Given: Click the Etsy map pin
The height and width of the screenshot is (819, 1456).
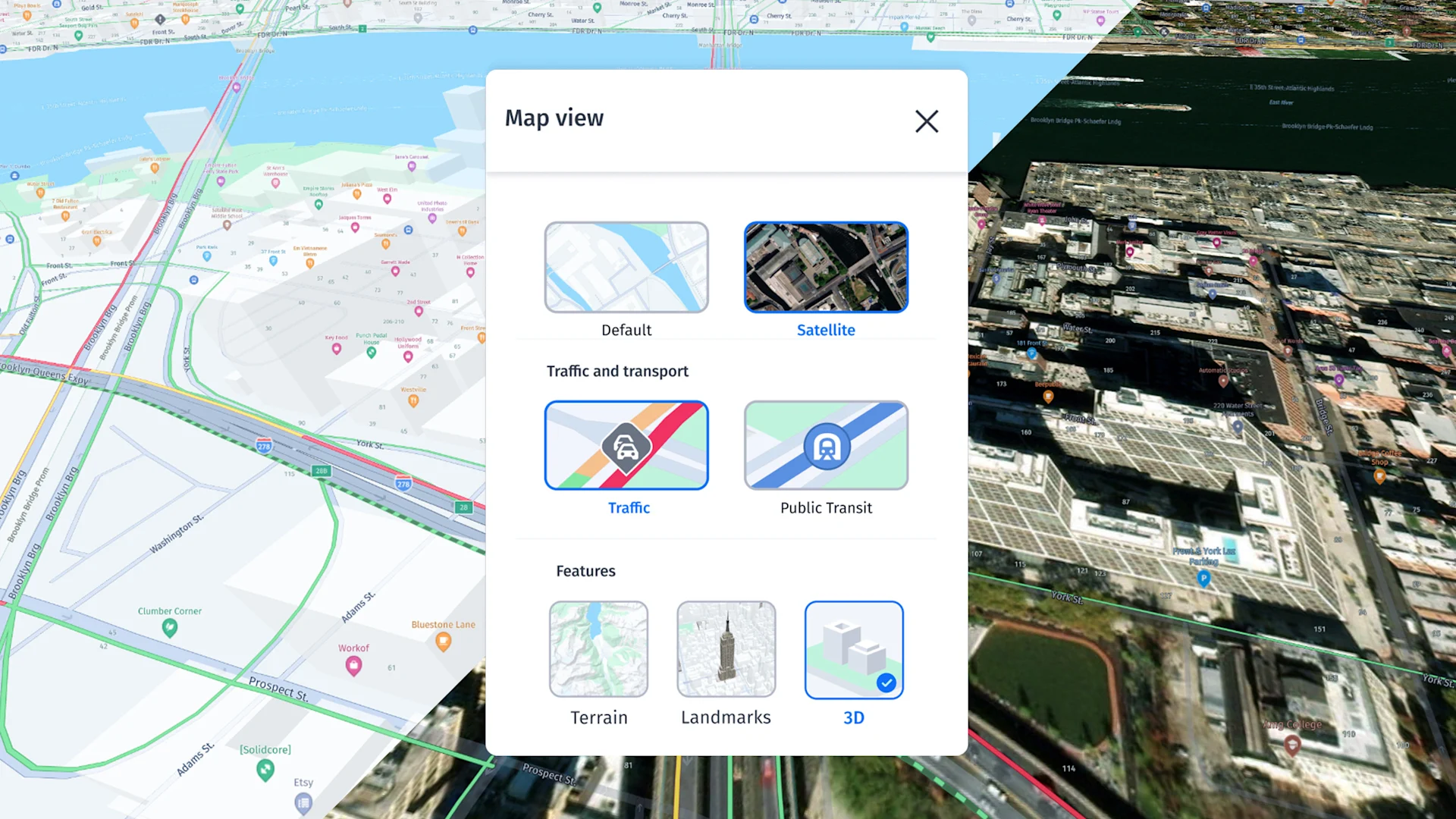Looking at the screenshot, I should (303, 802).
